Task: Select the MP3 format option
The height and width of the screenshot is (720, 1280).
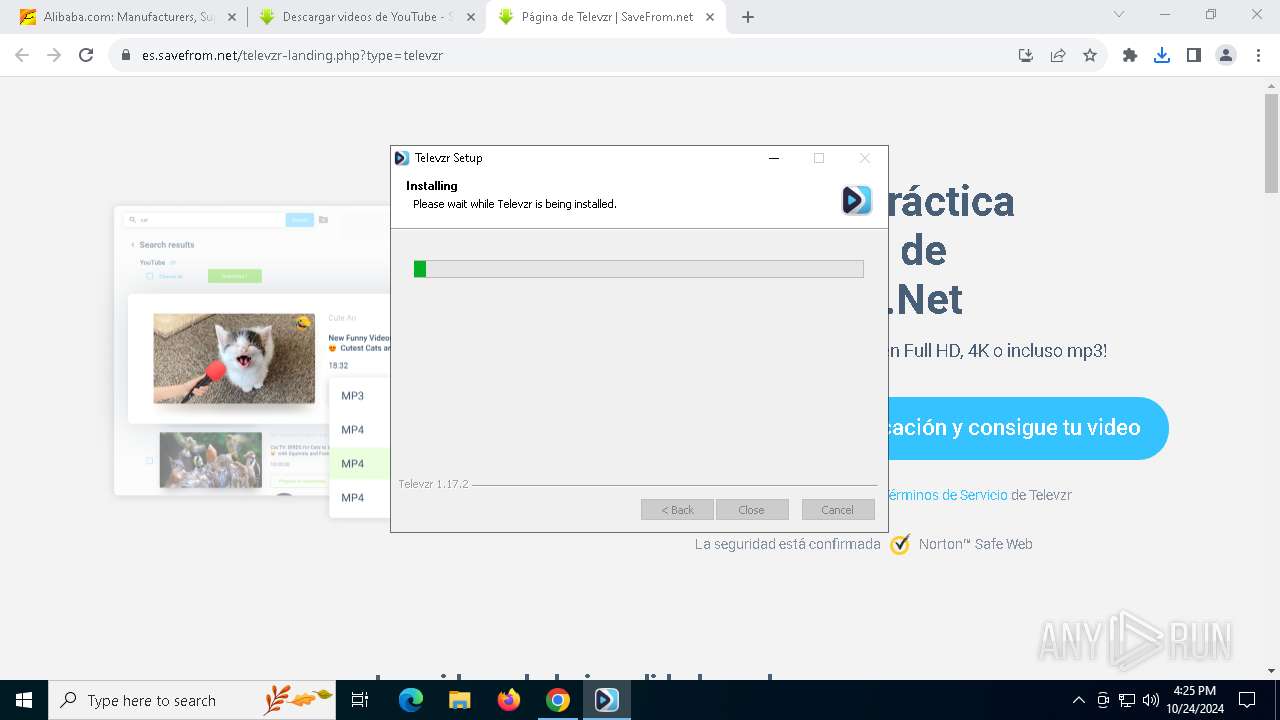Action: [x=353, y=396]
